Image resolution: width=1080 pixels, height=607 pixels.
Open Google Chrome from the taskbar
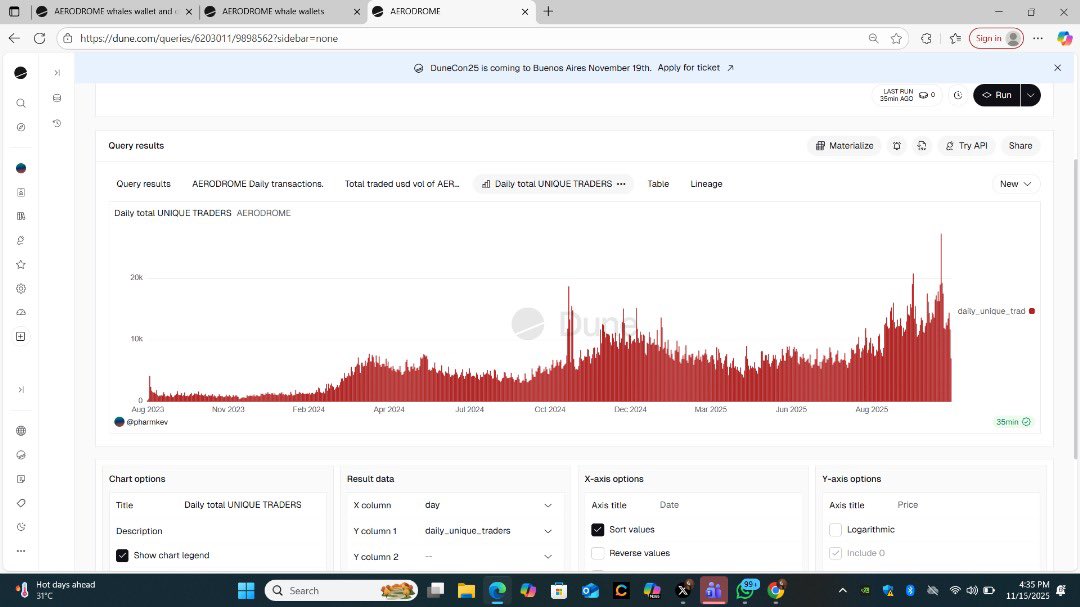[x=776, y=590]
